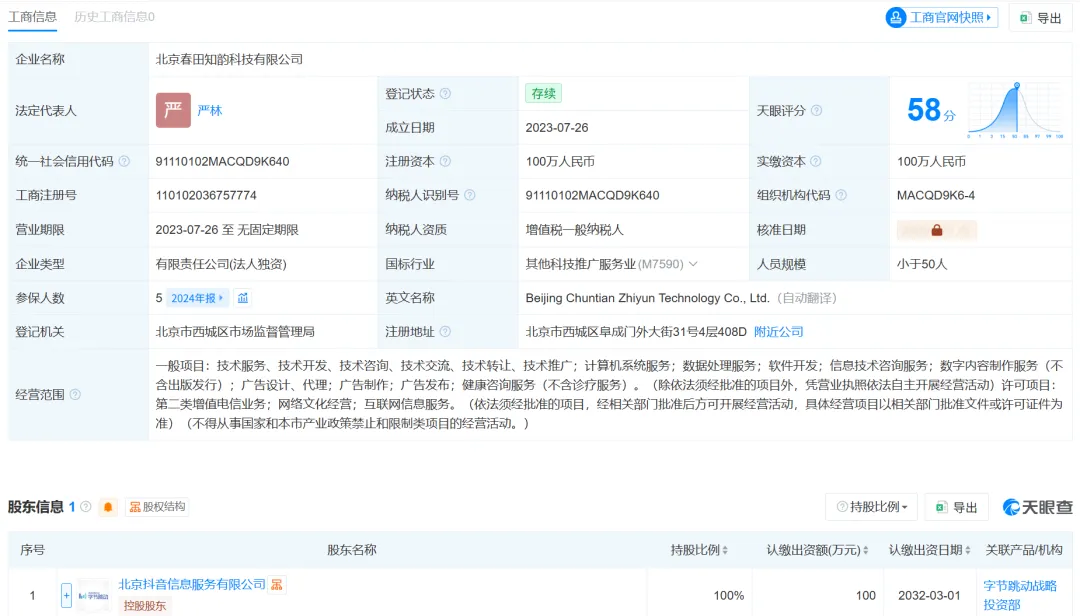
Task: Click English name Beijing Chuntian Zhiyun Technology
Action: pyautogui.click(x=647, y=298)
